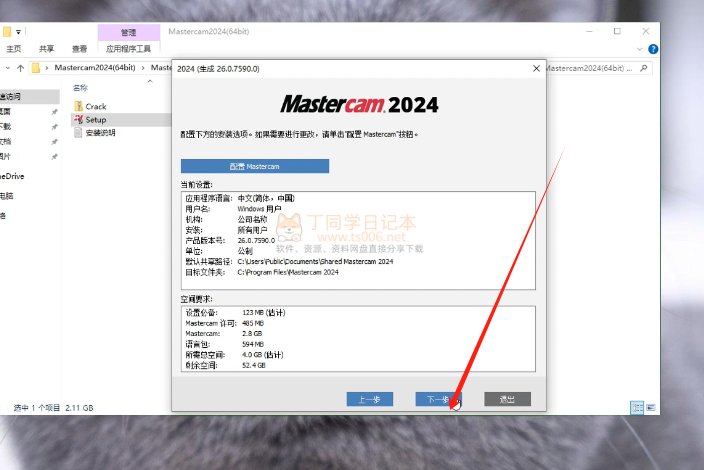704x470 pixels.
Task: Select the Setup application file
Action: coord(91,119)
